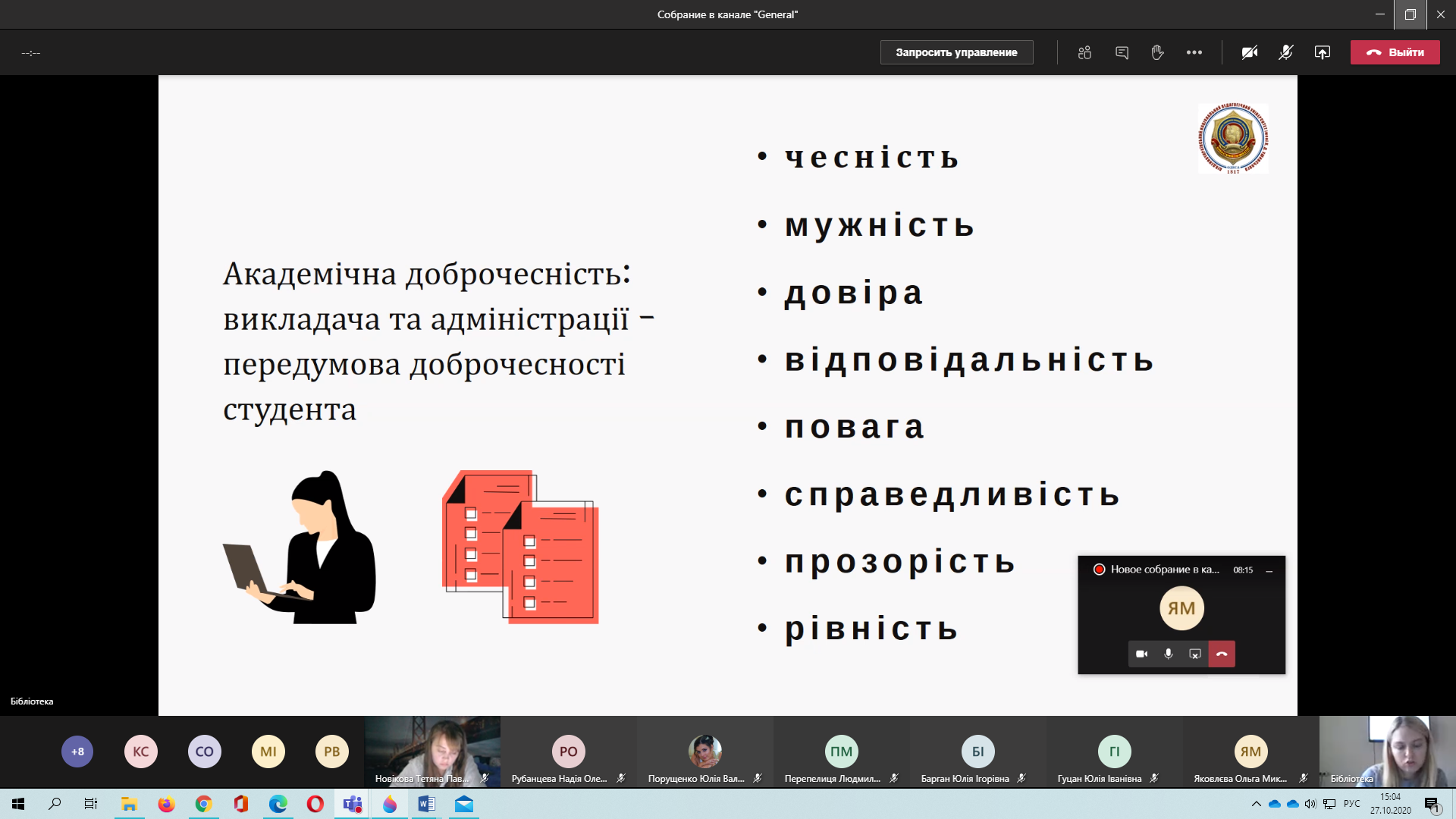Image resolution: width=1456 pixels, height=819 pixels.
Task: Raise hand in the meeting
Action: click(x=1157, y=52)
